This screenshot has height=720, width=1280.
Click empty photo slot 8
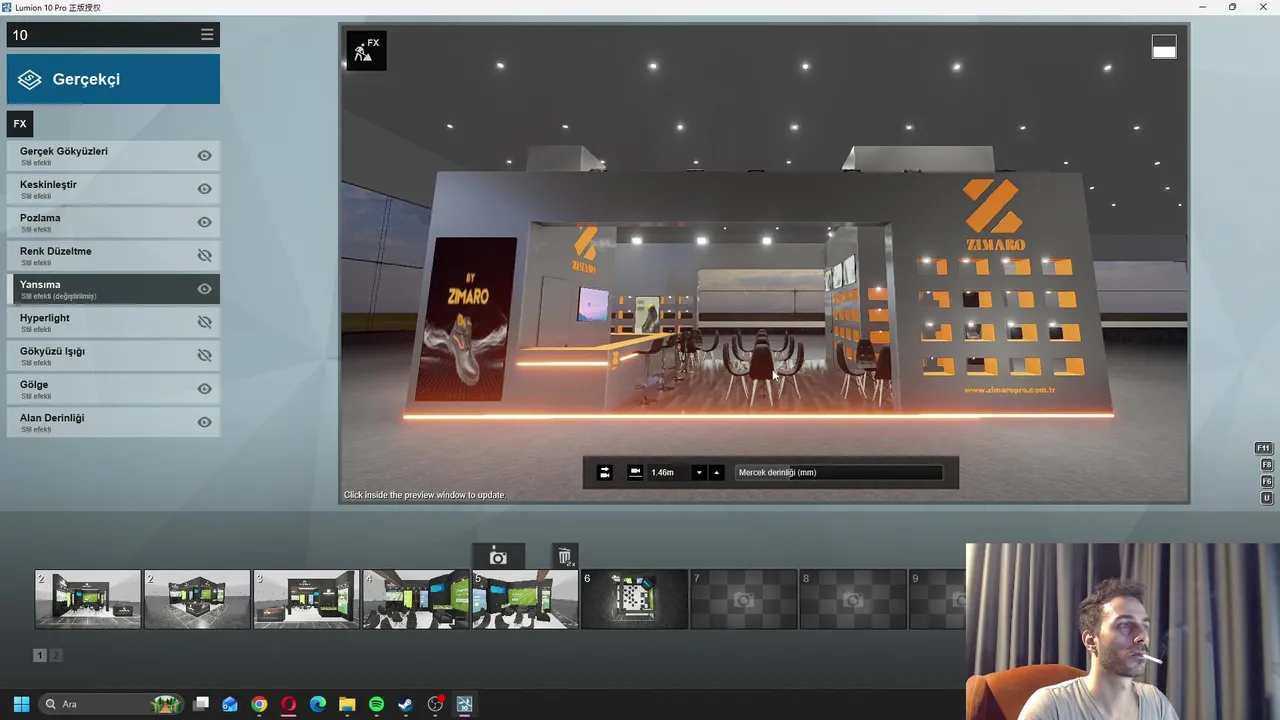point(853,599)
